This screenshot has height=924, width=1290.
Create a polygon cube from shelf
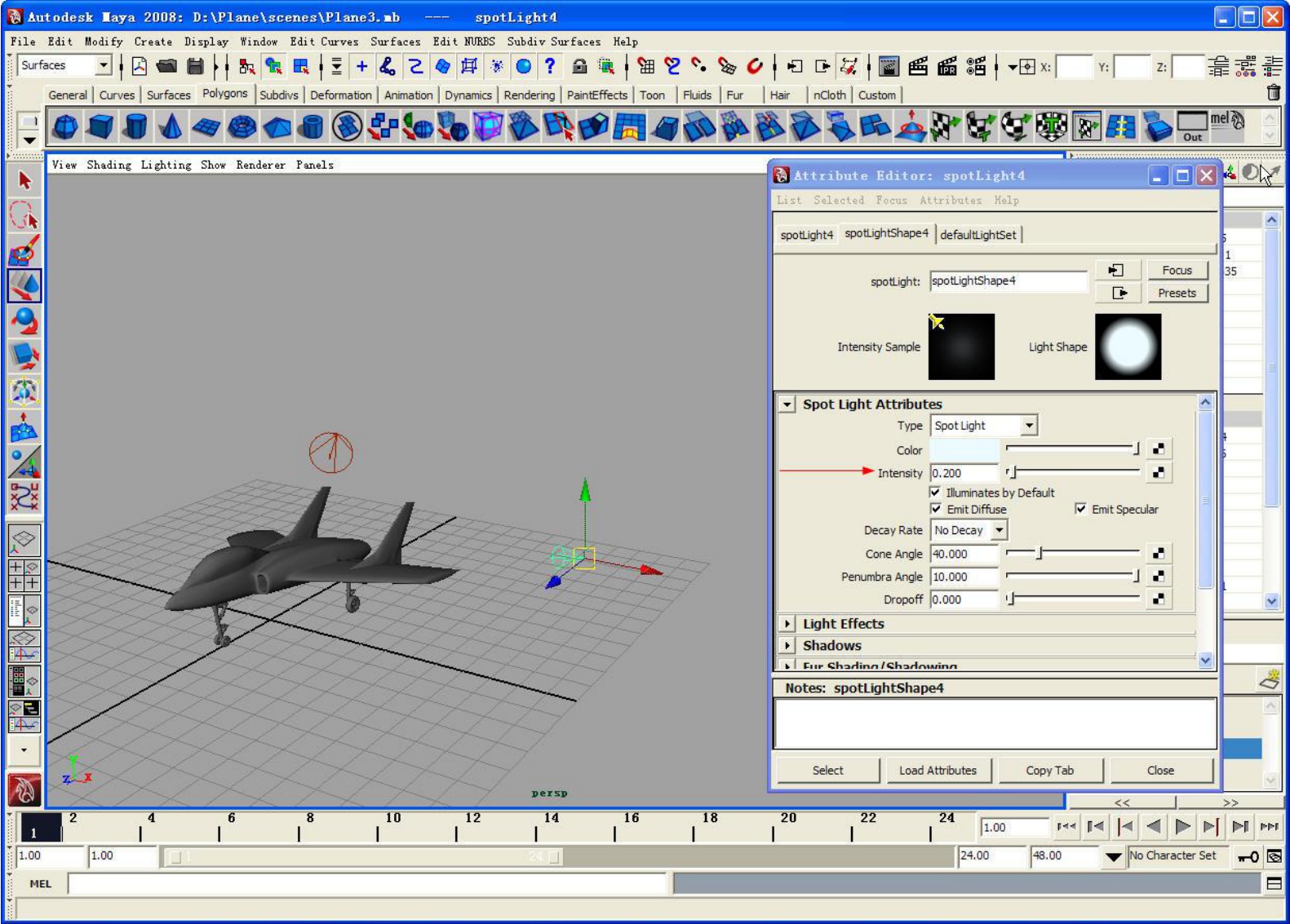tap(100, 127)
